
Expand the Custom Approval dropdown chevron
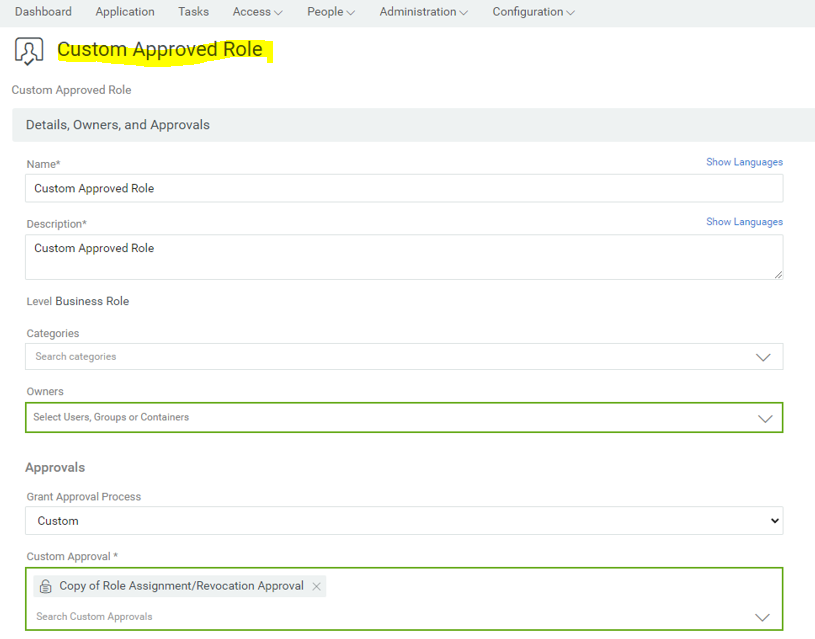click(x=762, y=617)
